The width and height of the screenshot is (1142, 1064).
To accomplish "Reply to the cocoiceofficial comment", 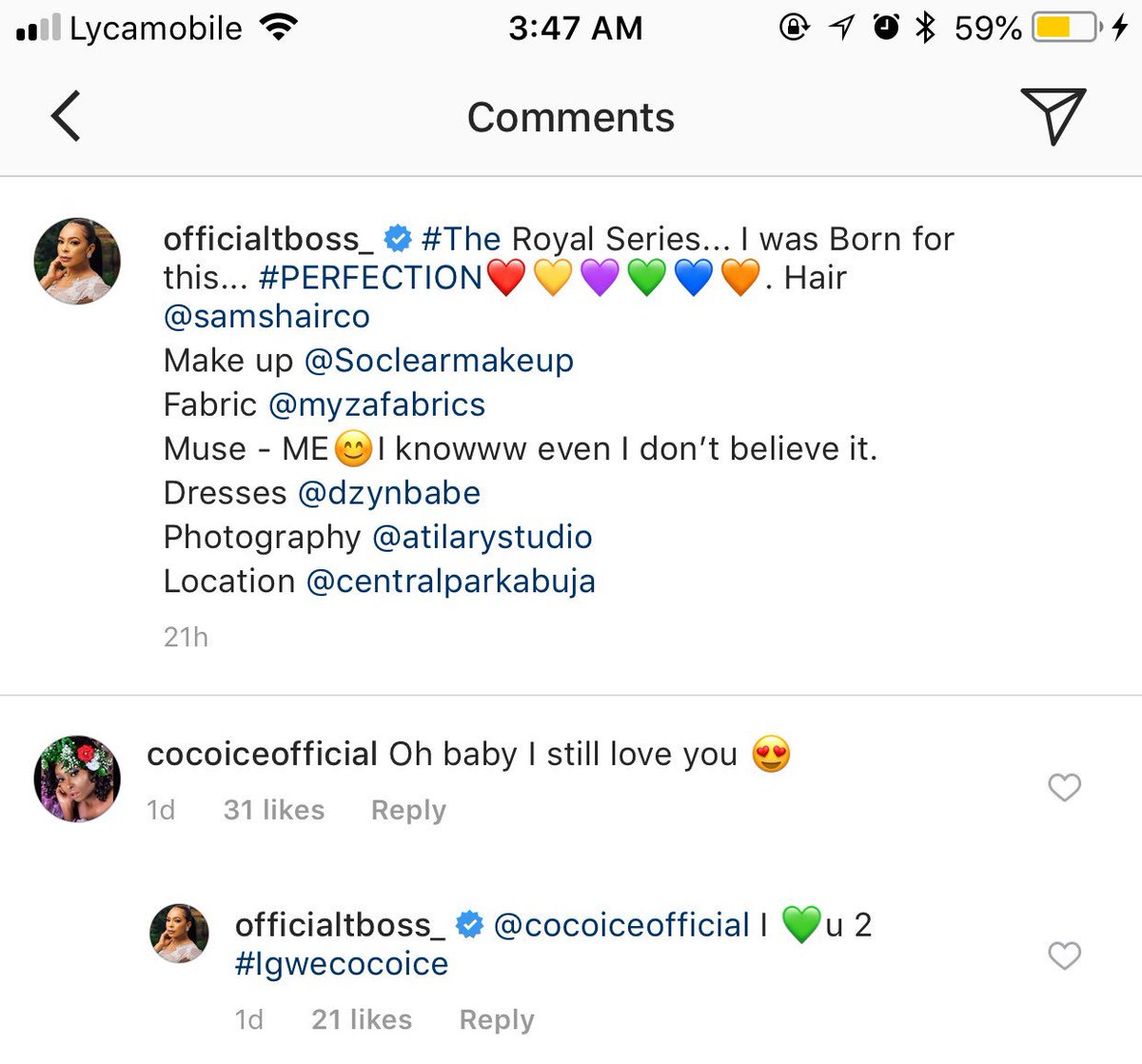I will pyautogui.click(x=408, y=810).
